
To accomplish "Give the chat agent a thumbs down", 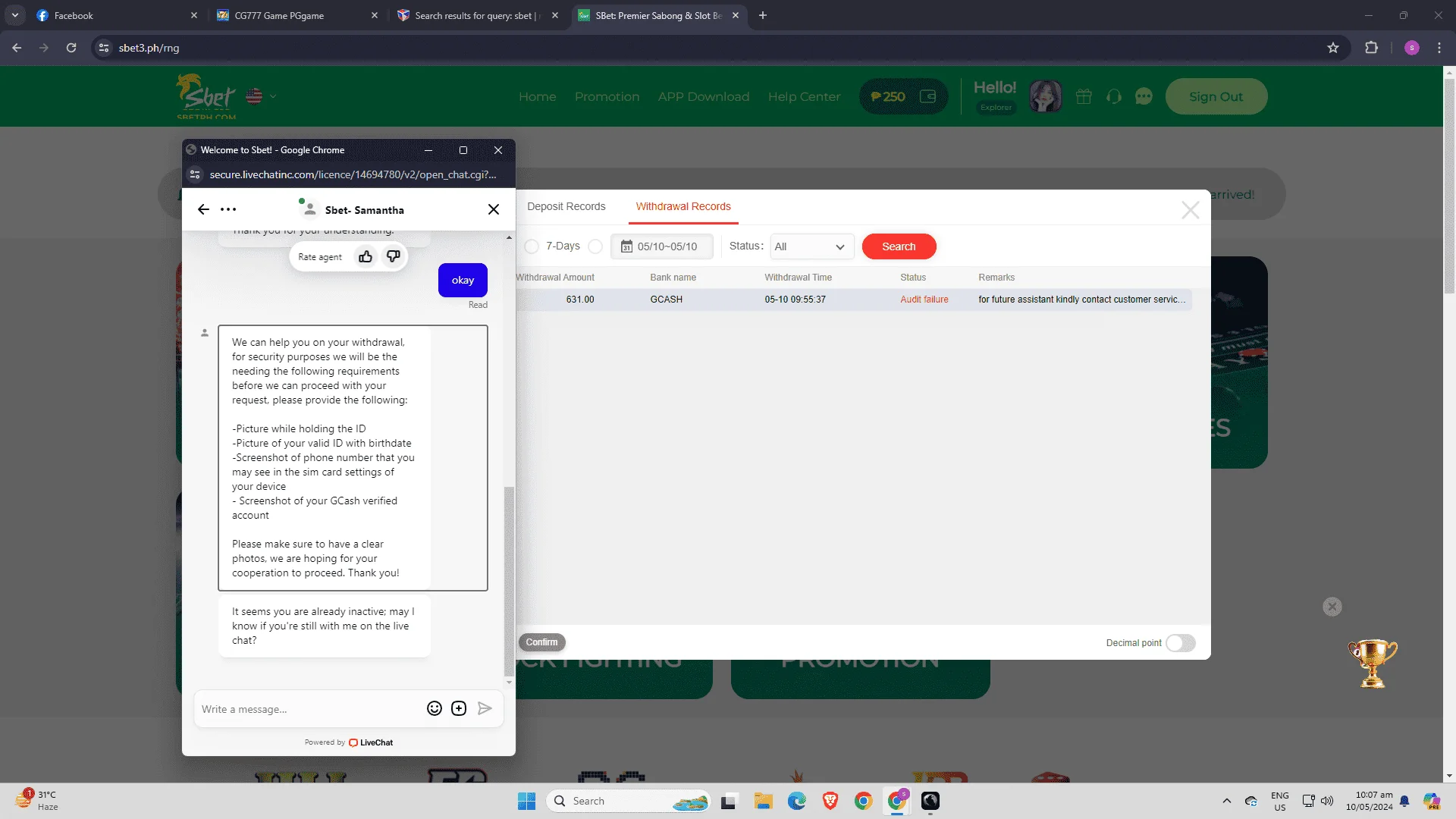I will pos(393,256).
